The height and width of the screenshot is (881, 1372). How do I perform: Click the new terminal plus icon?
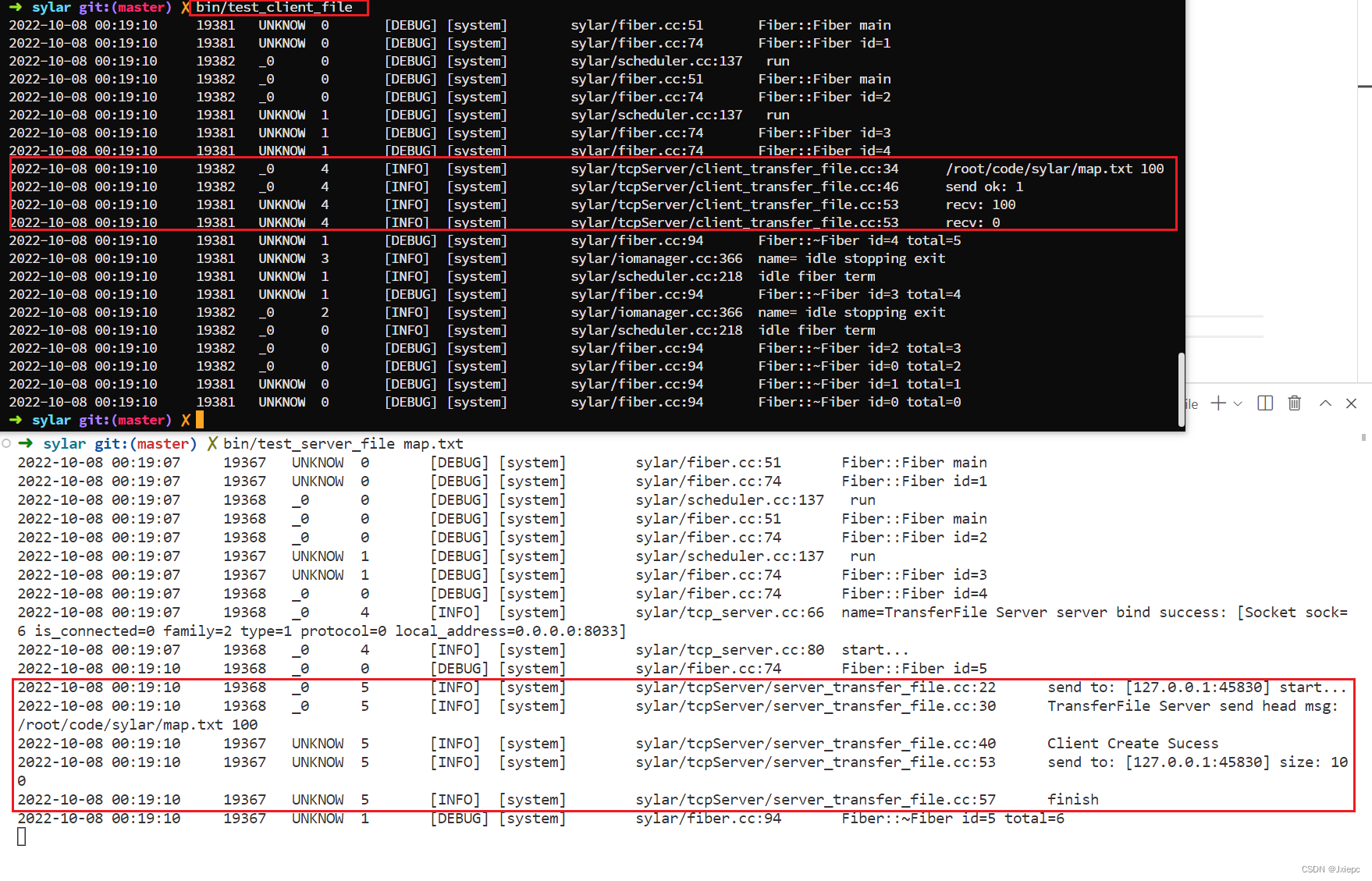[x=1218, y=403]
